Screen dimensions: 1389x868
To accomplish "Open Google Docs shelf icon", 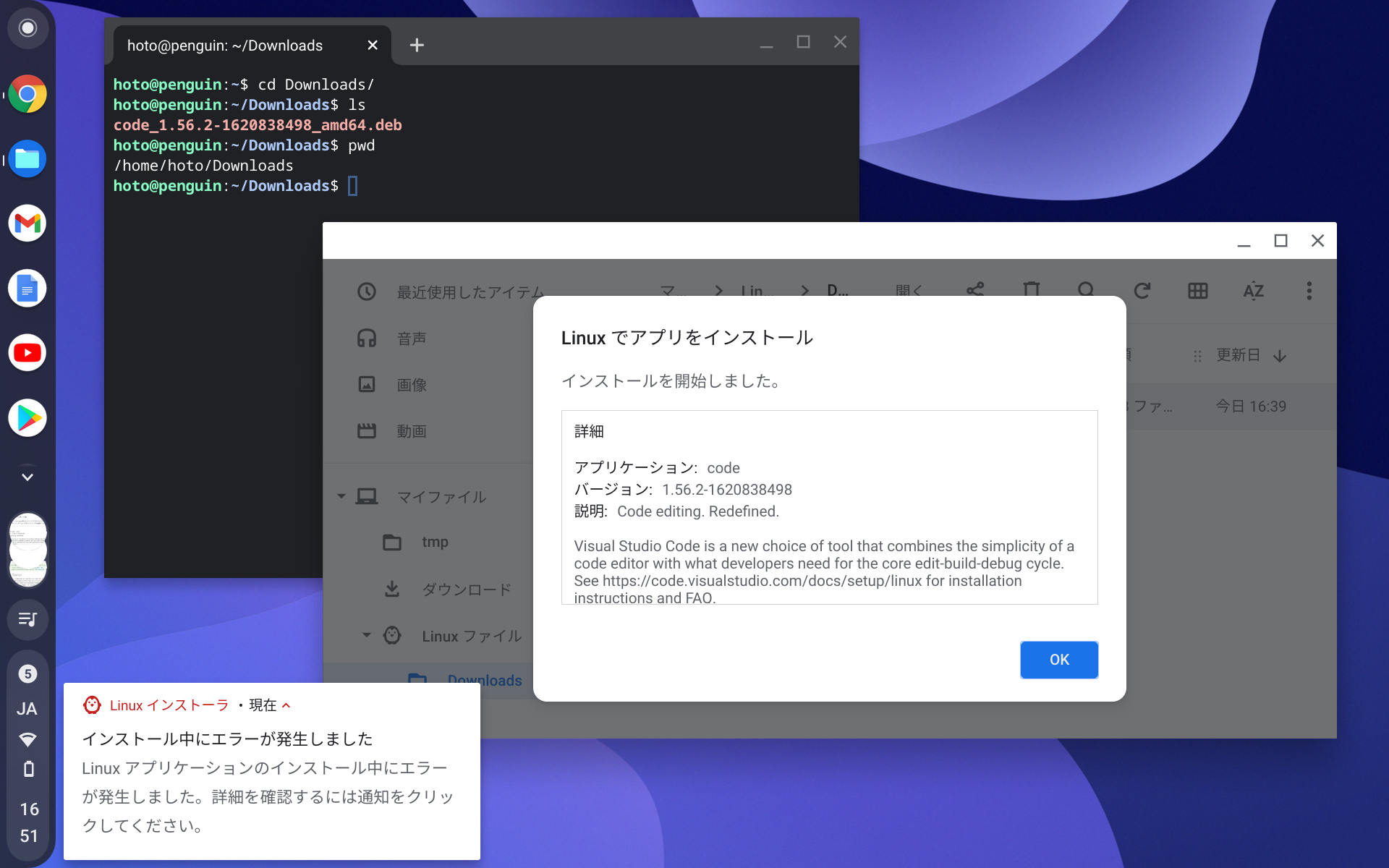I will point(27,289).
